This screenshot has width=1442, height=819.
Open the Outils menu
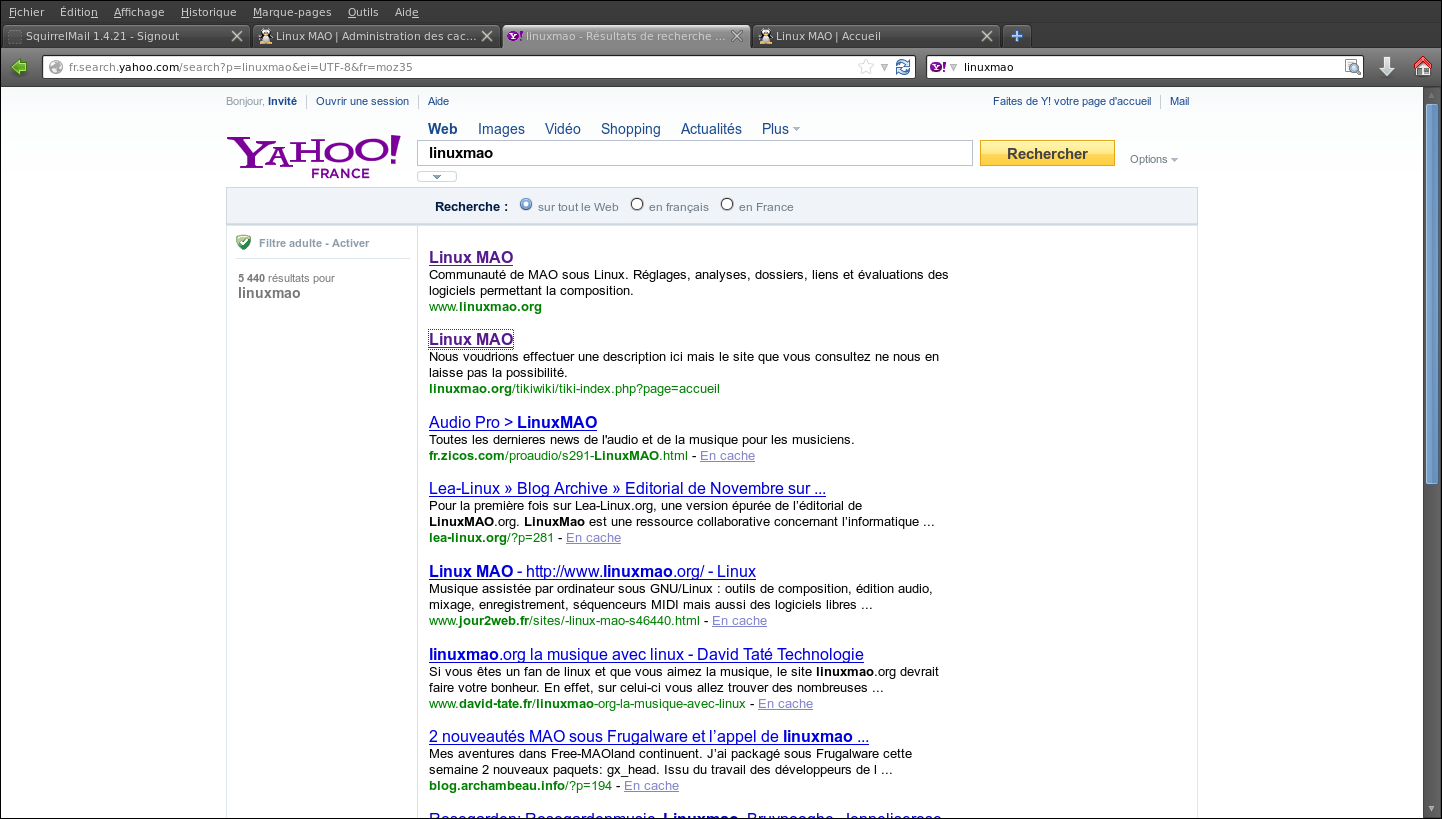click(x=363, y=12)
